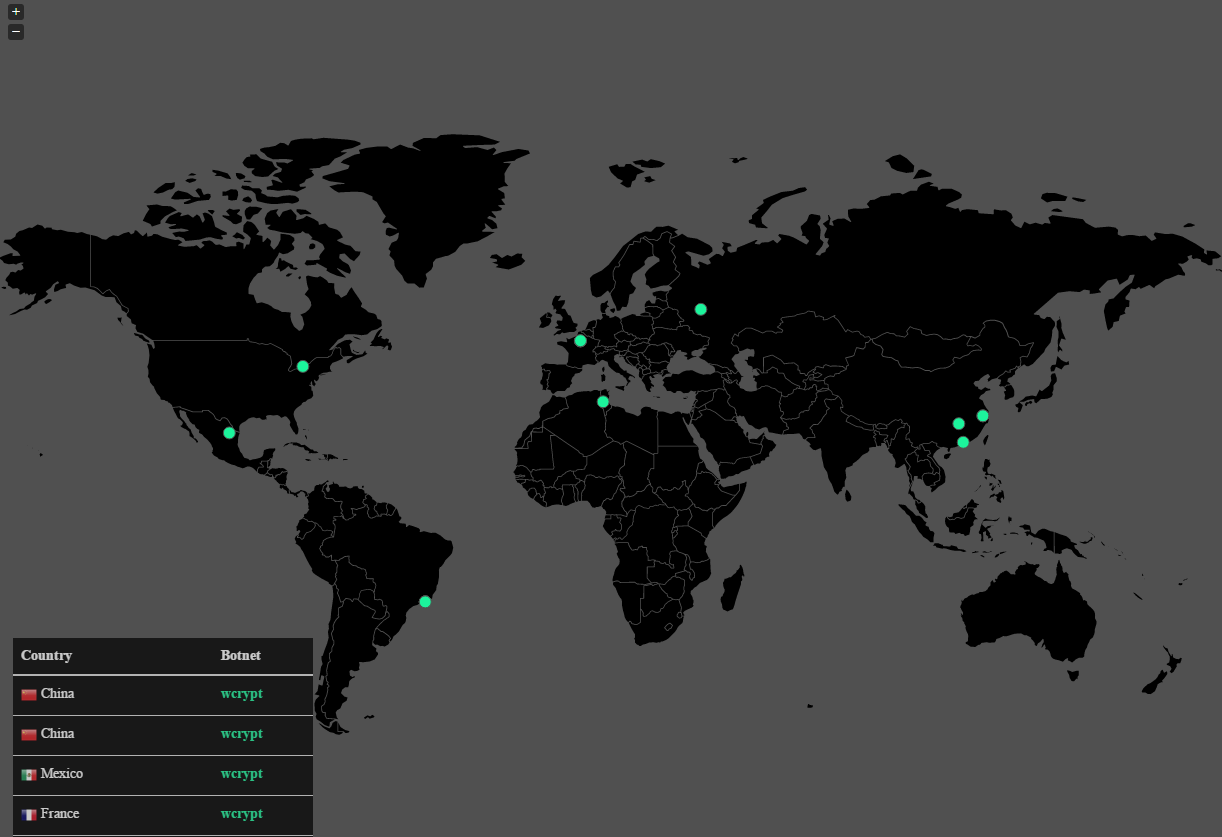
Task: Select the second China row country name
Action: pos(57,734)
